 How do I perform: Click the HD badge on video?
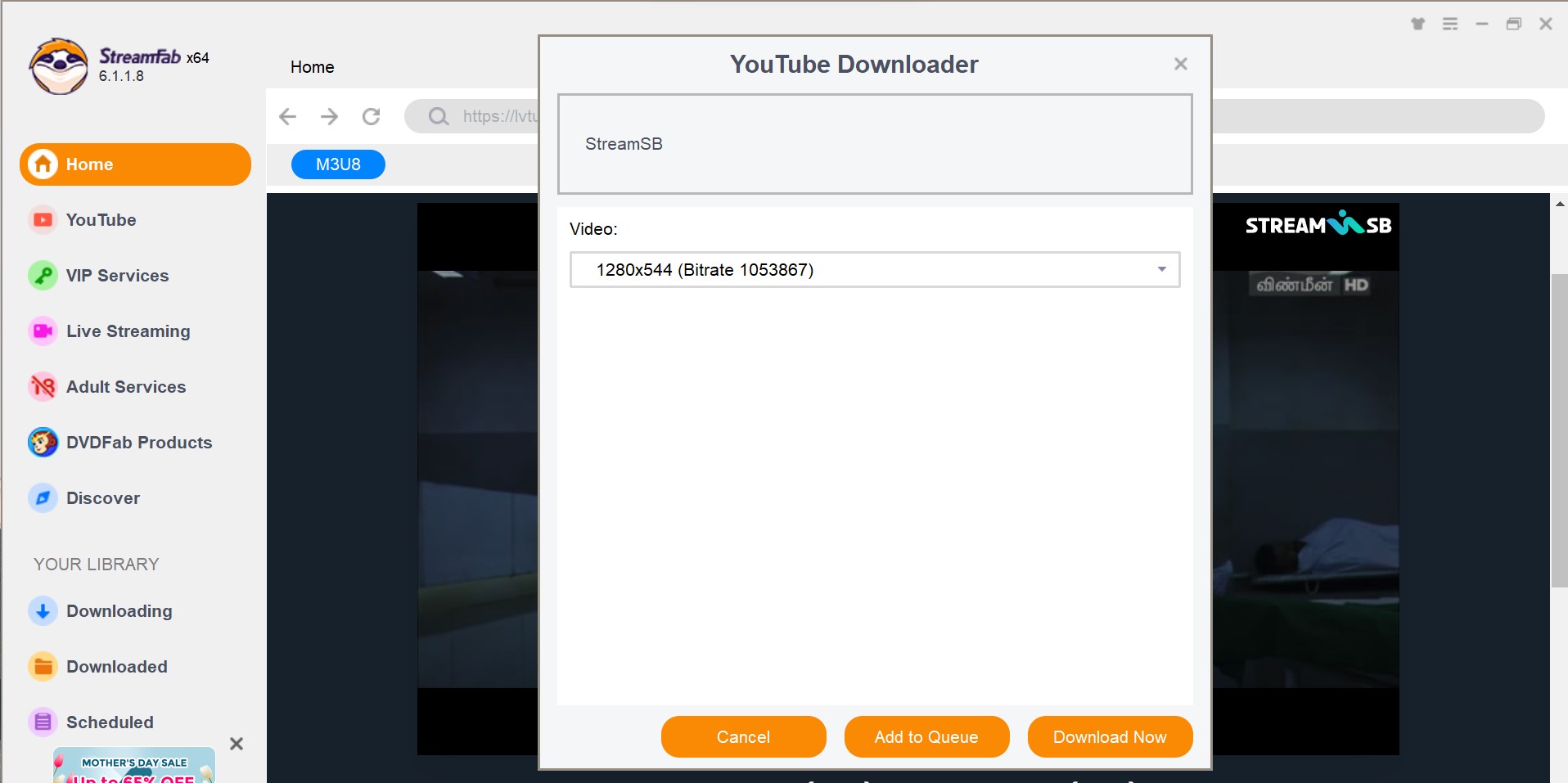pyautogui.click(x=1356, y=285)
